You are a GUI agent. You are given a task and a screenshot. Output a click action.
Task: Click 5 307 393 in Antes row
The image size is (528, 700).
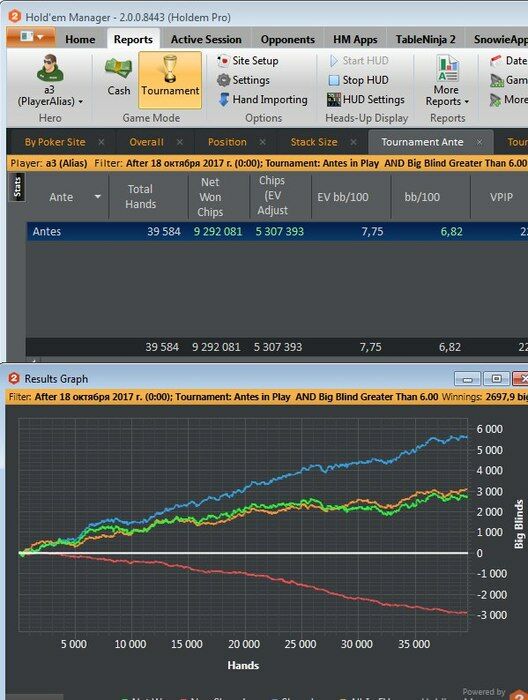(279, 231)
